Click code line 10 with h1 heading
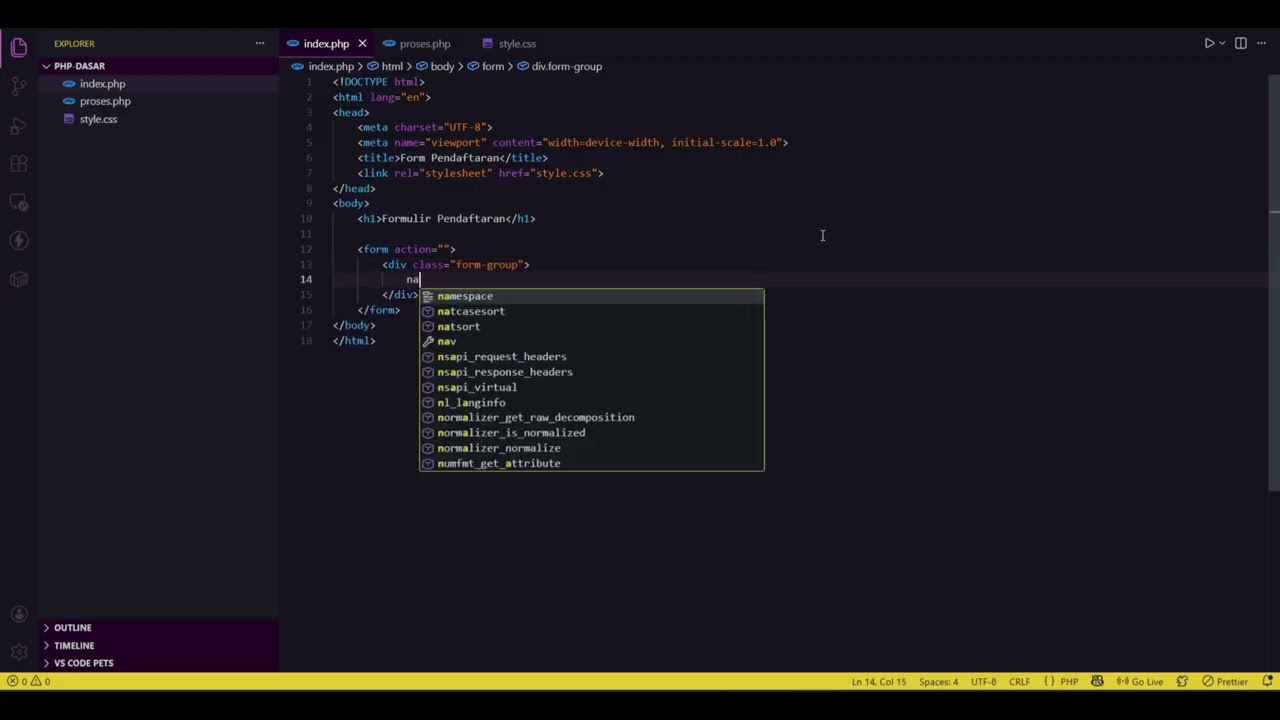Viewport: 1280px width, 720px height. [446, 219]
